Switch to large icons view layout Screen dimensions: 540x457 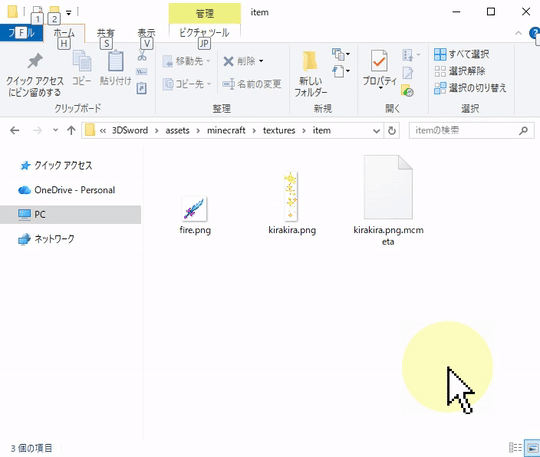coord(532,448)
